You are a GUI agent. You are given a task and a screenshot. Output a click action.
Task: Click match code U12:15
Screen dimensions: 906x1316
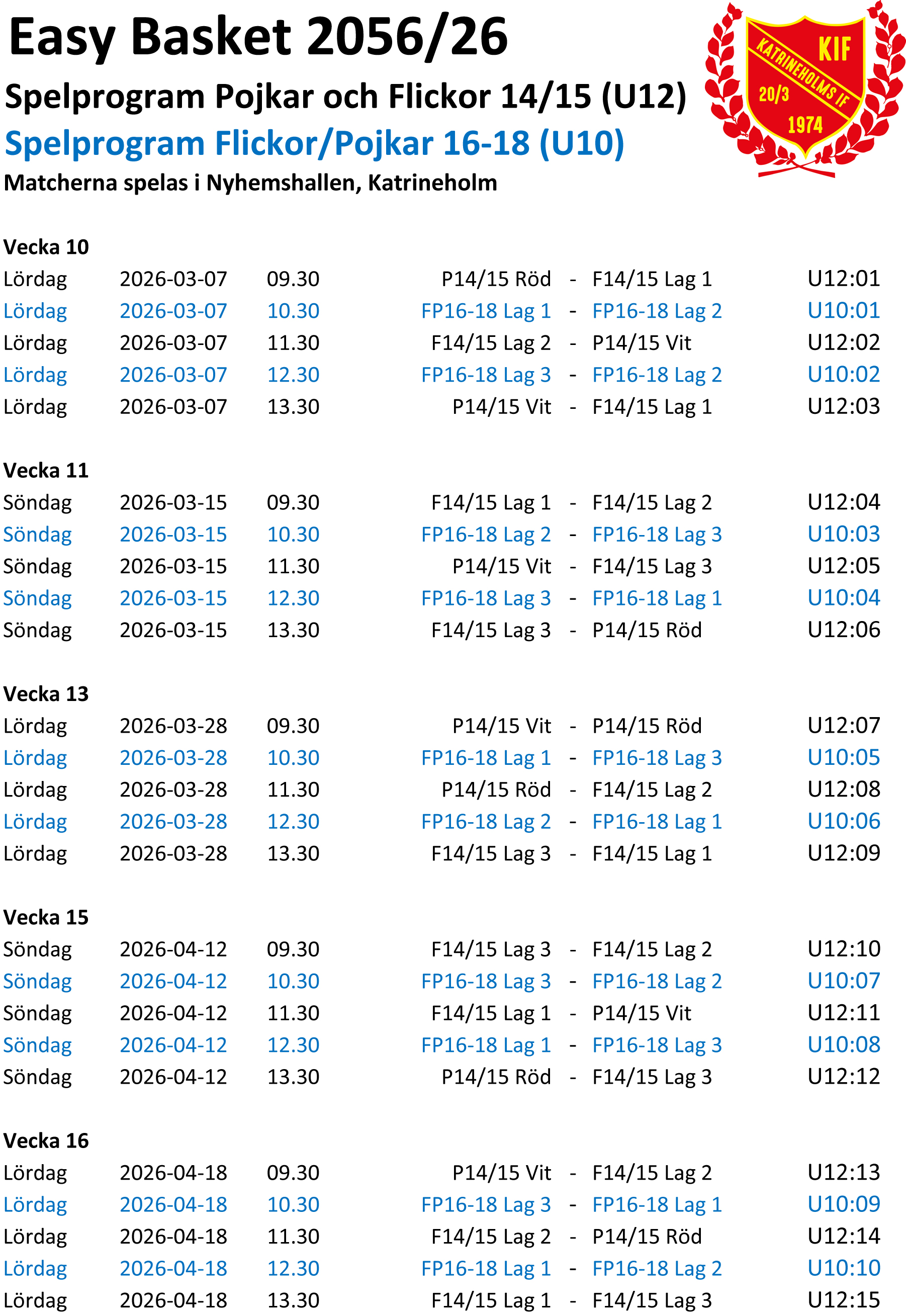844,1299
